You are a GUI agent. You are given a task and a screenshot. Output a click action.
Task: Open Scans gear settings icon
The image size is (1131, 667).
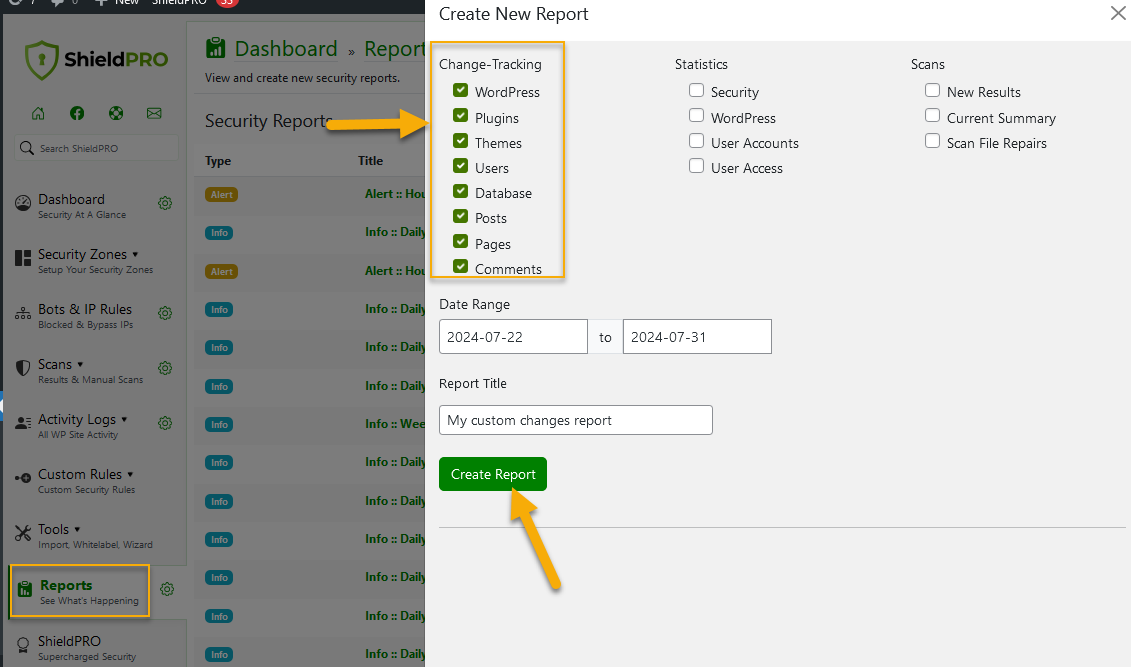tap(165, 368)
